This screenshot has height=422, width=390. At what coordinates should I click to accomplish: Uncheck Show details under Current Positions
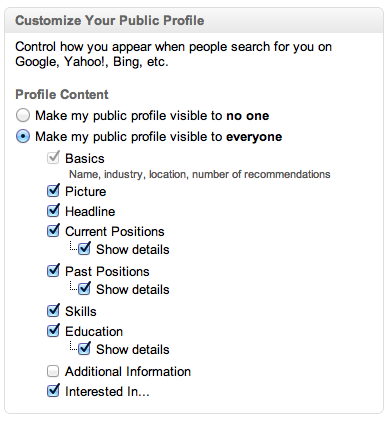click(x=84, y=248)
